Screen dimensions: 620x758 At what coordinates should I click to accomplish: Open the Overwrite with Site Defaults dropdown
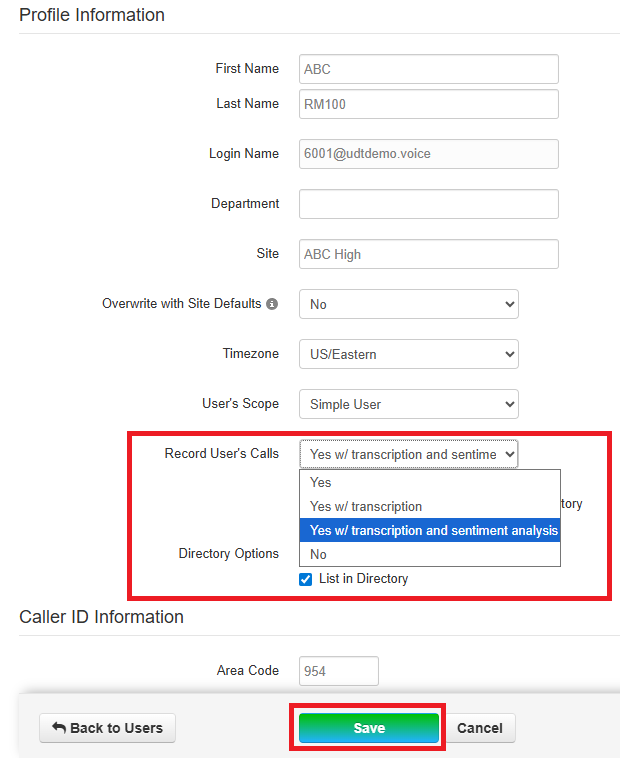click(408, 304)
